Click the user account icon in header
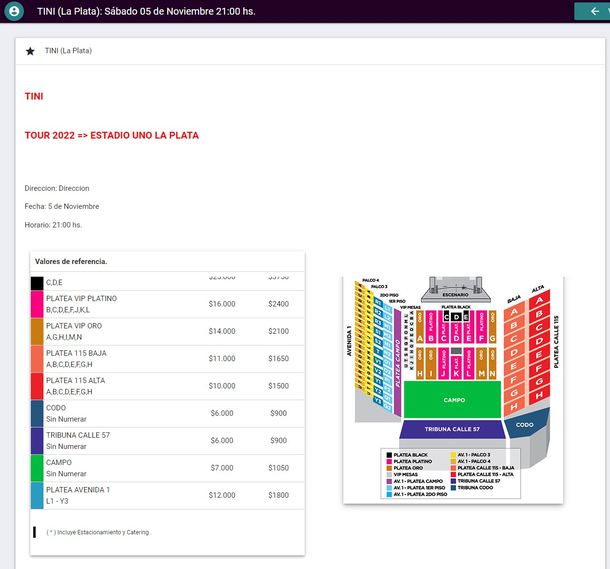This screenshot has width=610, height=569. (x=15, y=11)
